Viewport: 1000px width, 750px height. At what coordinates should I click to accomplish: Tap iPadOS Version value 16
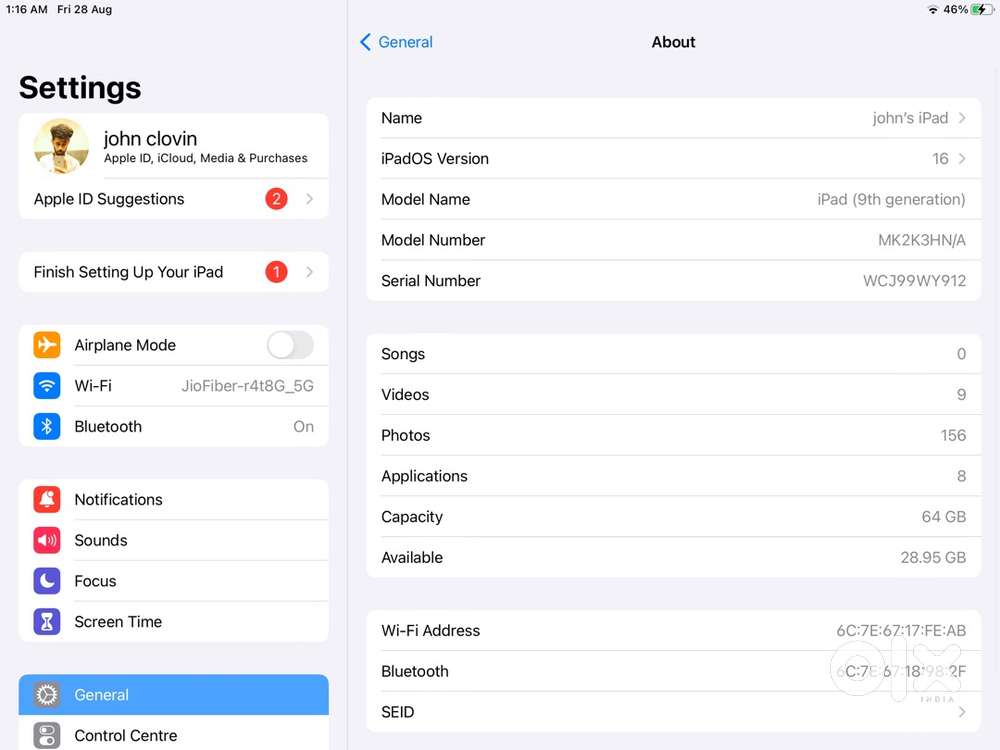(x=940, y=159)
